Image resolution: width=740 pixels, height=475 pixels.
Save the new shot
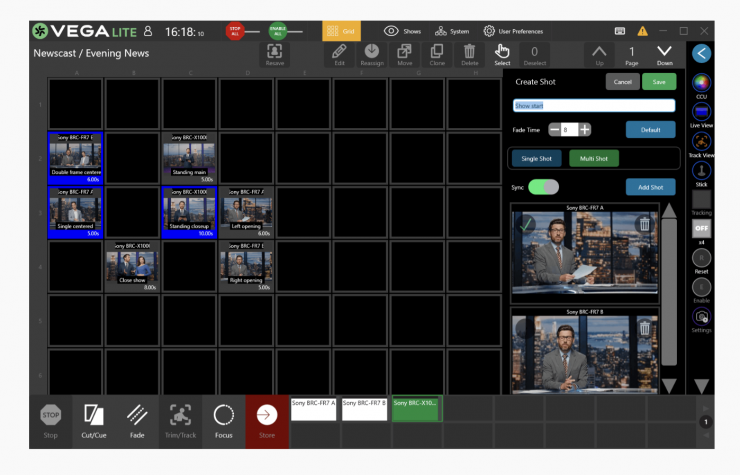pyautogui.click(x=658, y=81)
